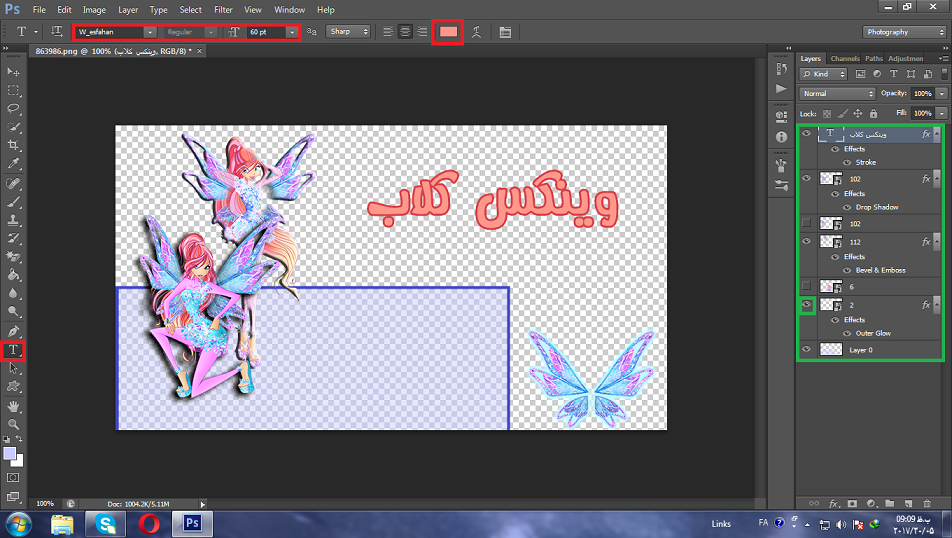Click the Create warped text icon
Viewport: 952px width, 538px height.
coord(477,32)
